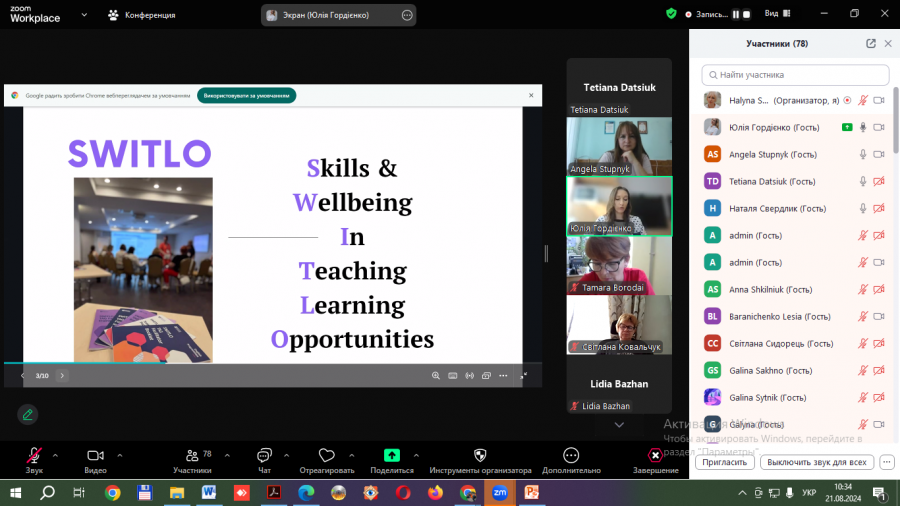Viewport: 900px width, 506px height.
Task: Click Юлія Гордієнко screen share indicator
Action: coord(847,127)
